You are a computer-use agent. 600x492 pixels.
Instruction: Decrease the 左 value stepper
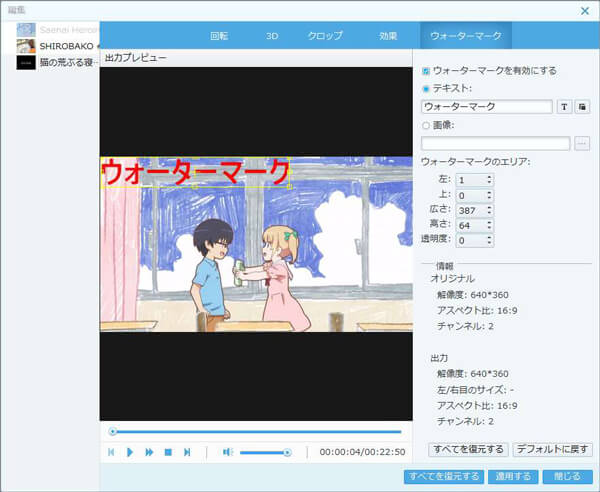[x=489, y=182]
